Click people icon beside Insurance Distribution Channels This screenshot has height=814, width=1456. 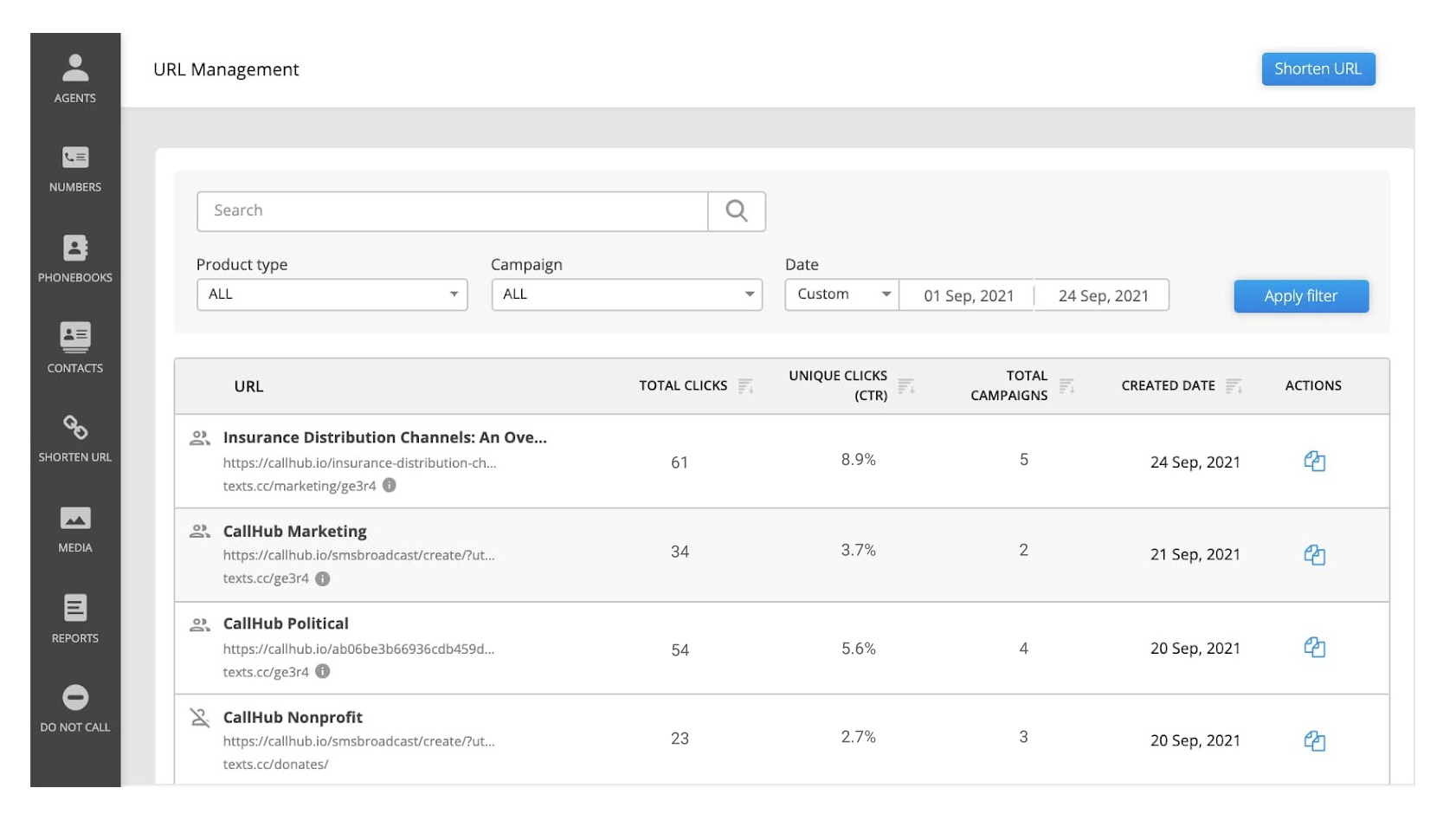point(200,438)
